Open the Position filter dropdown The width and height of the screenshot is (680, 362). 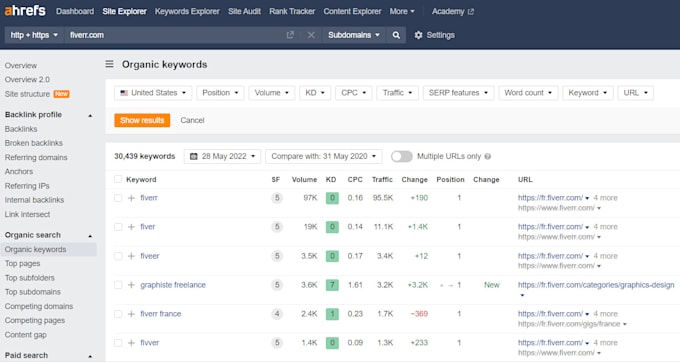click(x=220, y=93)
